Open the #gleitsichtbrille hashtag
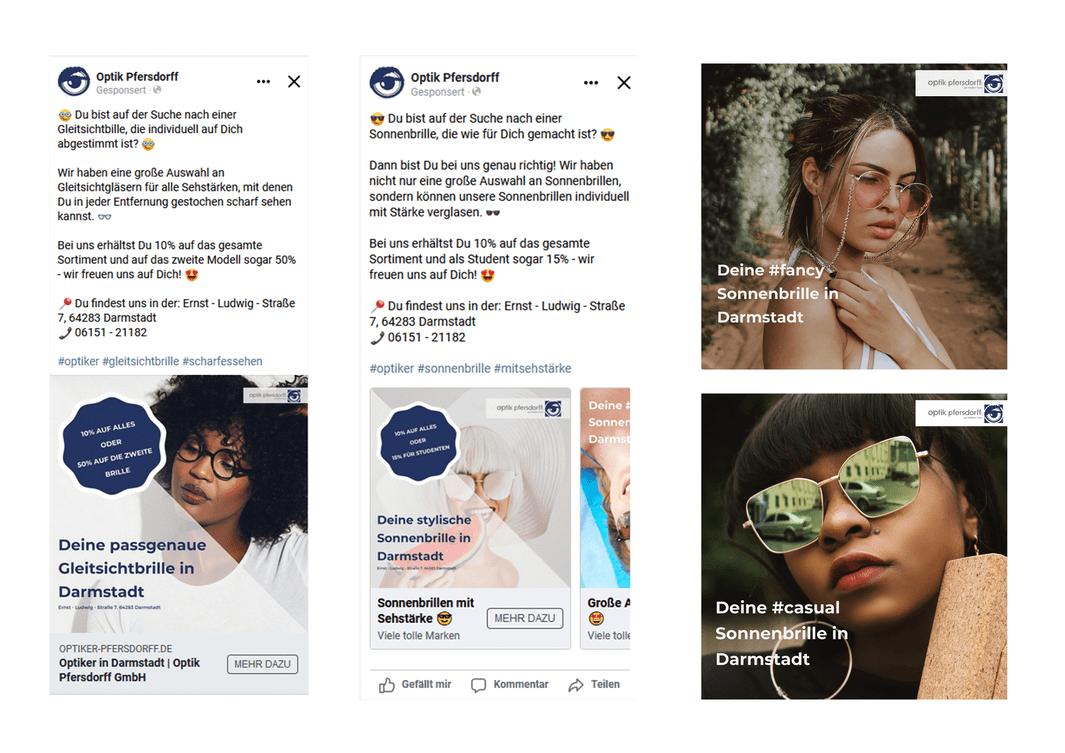Image resolution: width=1065 pixels, height=753 pixels. 141,361
